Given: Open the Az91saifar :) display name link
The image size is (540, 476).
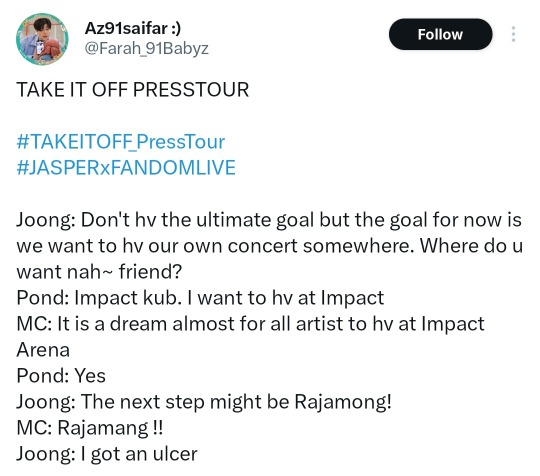Looking at the screenshot, I should coord(133,28).
